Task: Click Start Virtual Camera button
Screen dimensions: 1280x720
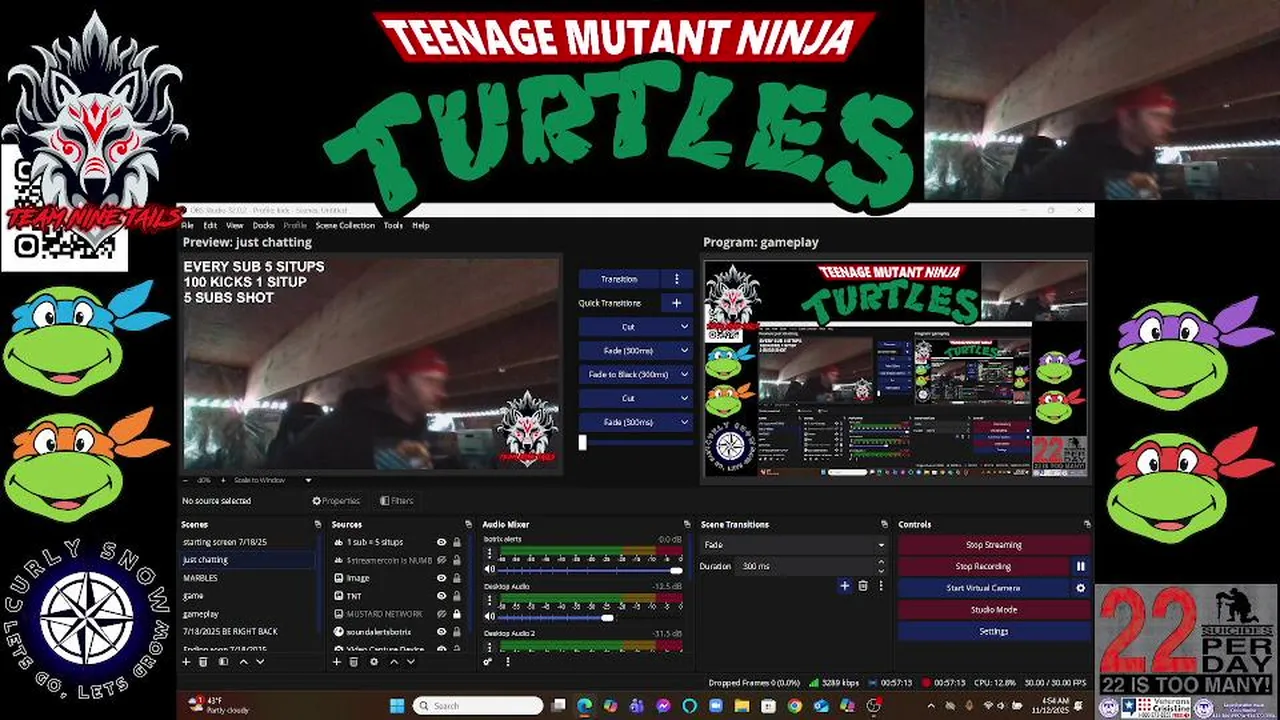Action: 984,588
